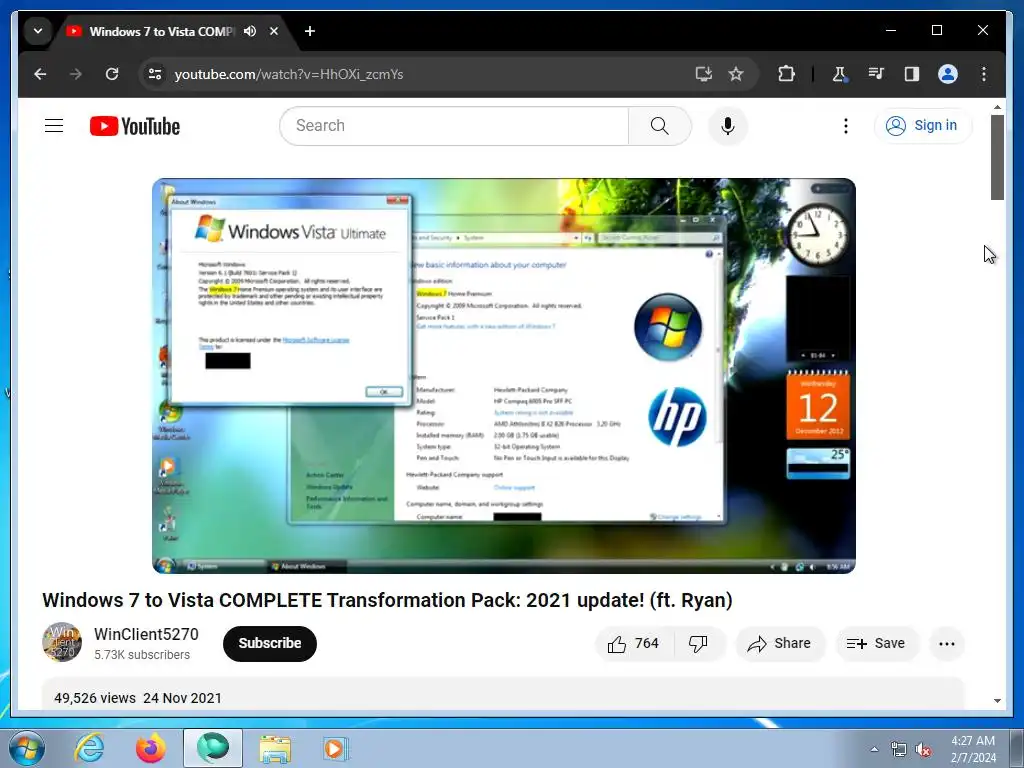Open the tab search dropdown chevron
1024x768 pixels.
[x=38, y=31]
